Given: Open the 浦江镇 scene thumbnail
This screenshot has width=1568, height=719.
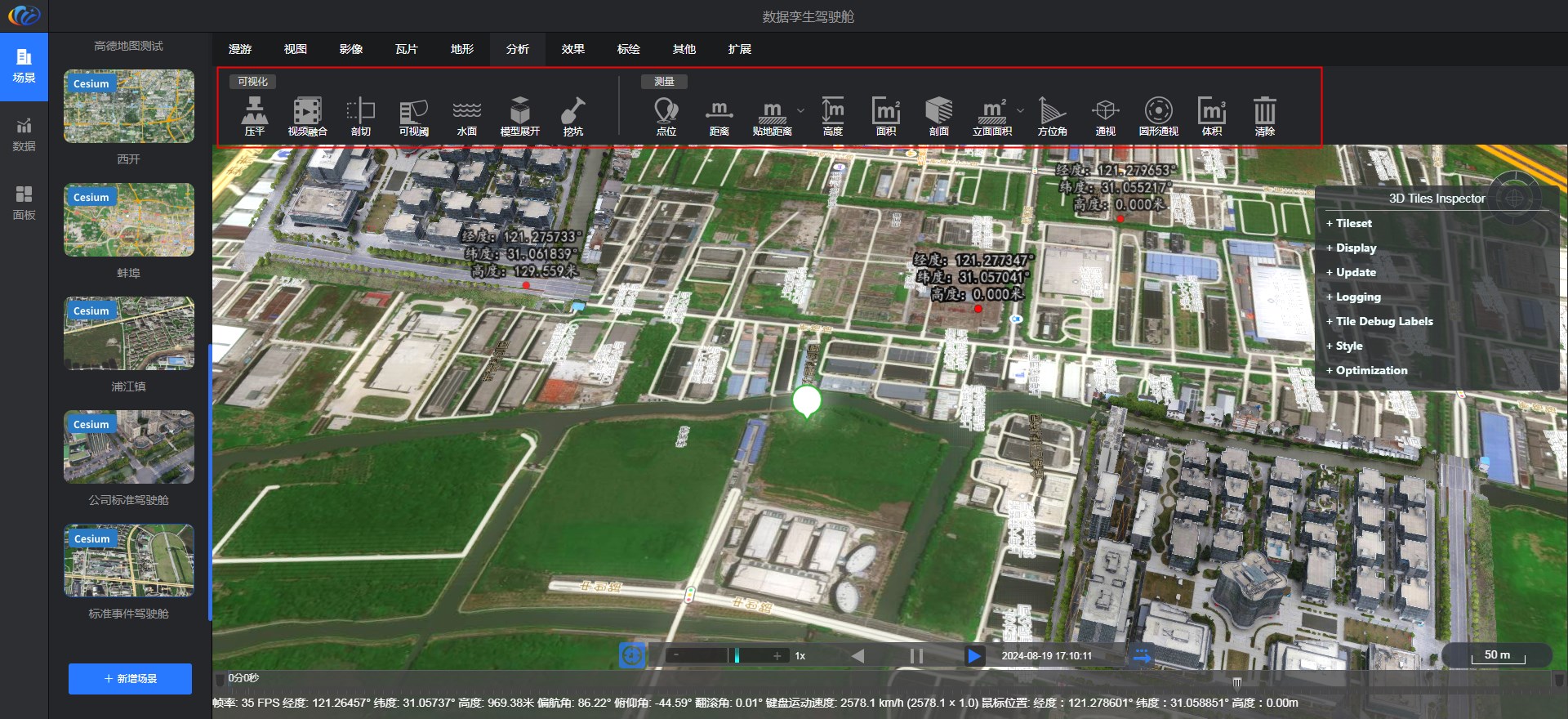Looking at the screenshot, I should click(129, 333).
